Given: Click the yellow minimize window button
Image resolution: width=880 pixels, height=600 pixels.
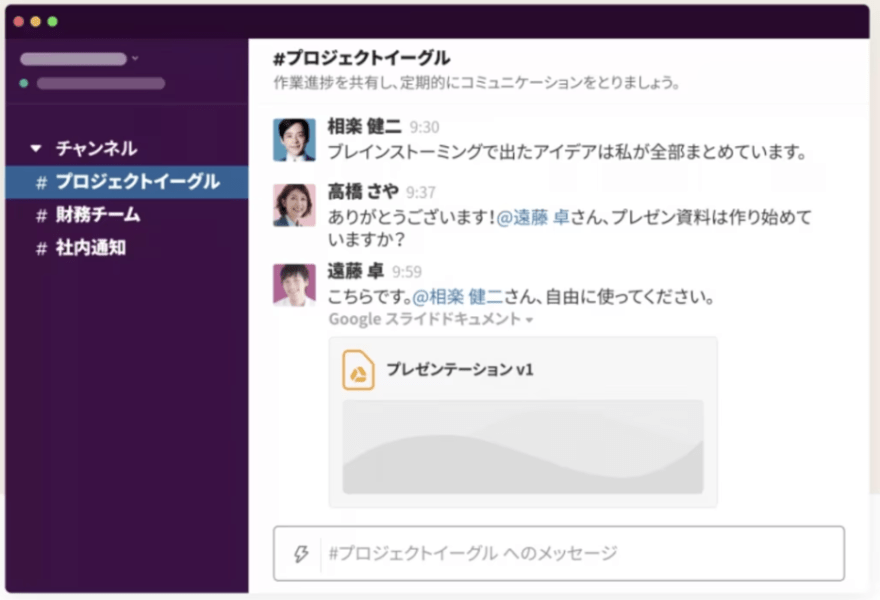Looking at the screenshot, I should tap(35, 21).
